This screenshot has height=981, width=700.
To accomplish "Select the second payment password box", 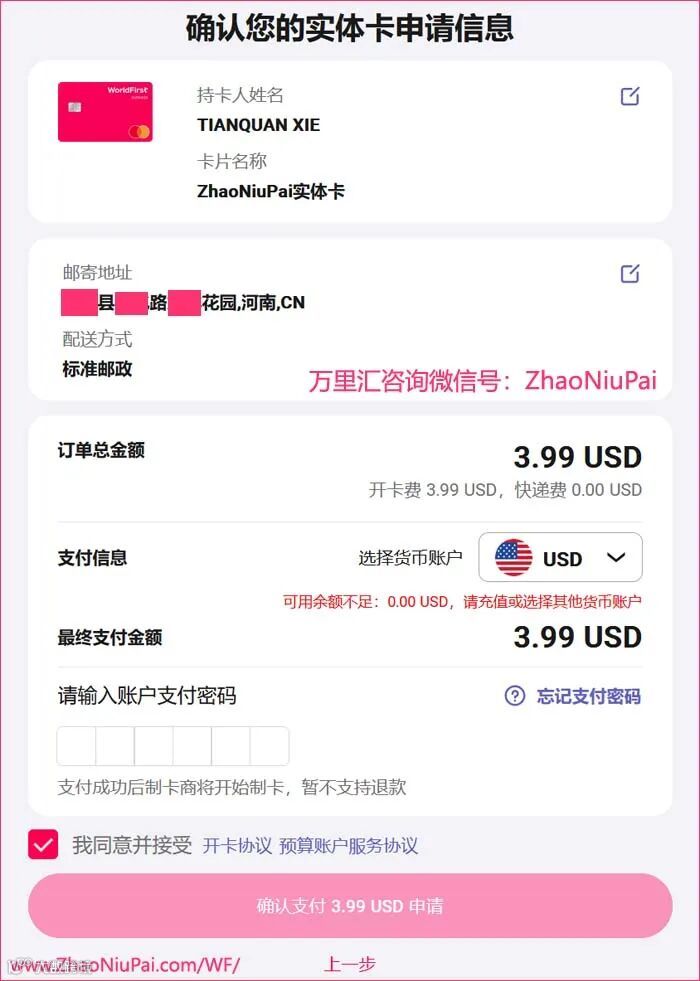I will [115, 746].
